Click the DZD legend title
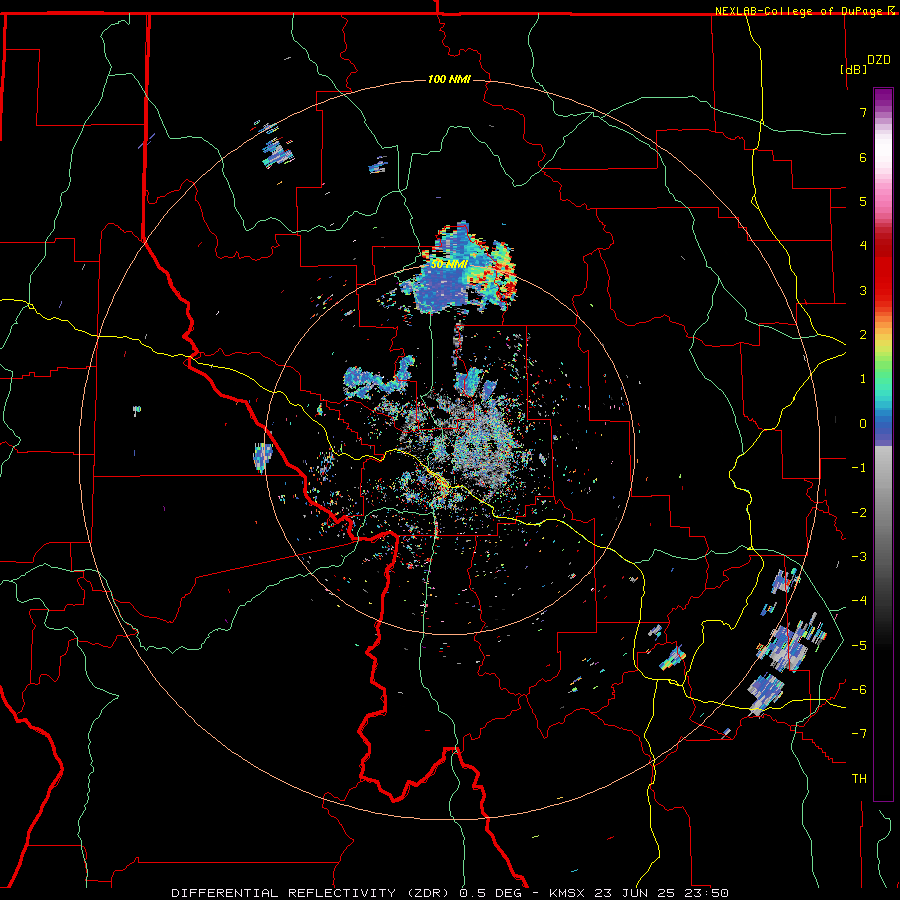Viewport: 900px width, 900px height. click(x=879, y=60)
